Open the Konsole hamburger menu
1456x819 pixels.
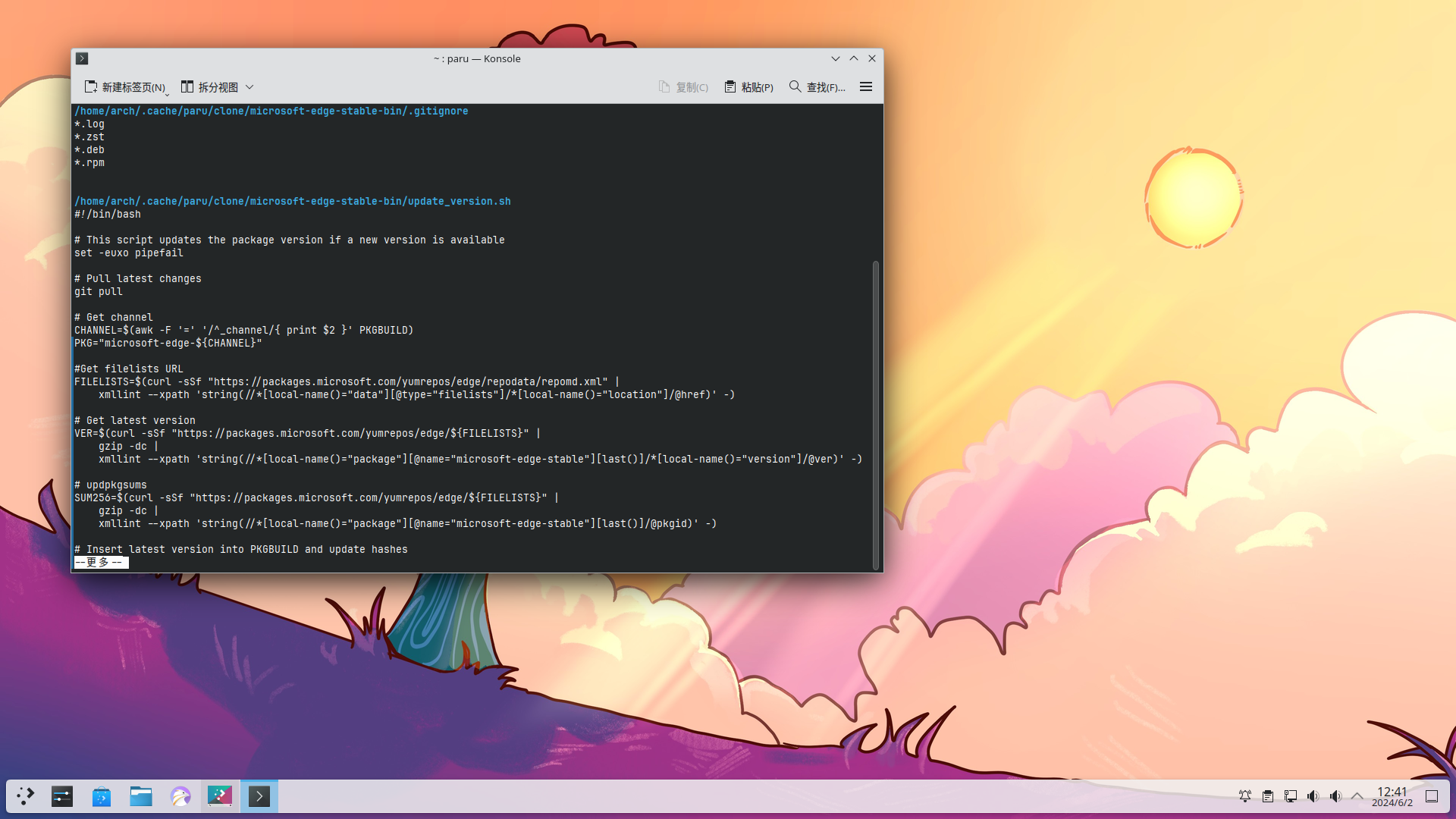pos(865,87)
